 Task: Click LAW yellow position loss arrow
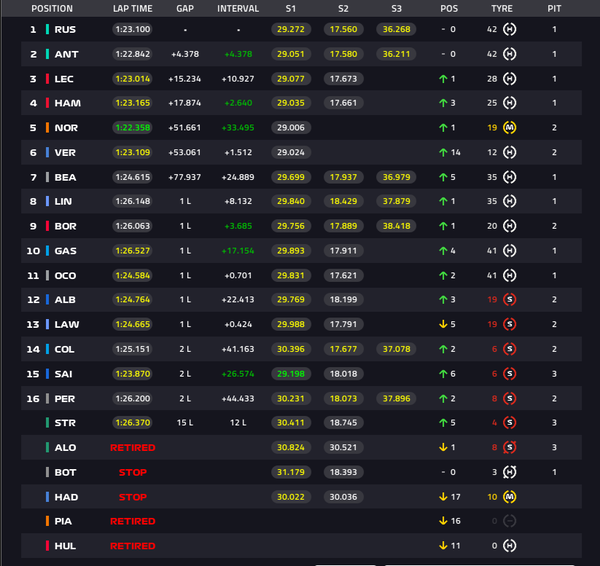point(443,324)
